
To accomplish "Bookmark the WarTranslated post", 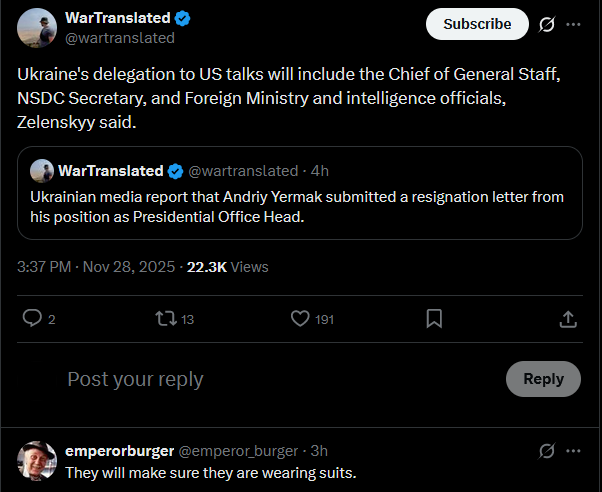I will [434, 319].
